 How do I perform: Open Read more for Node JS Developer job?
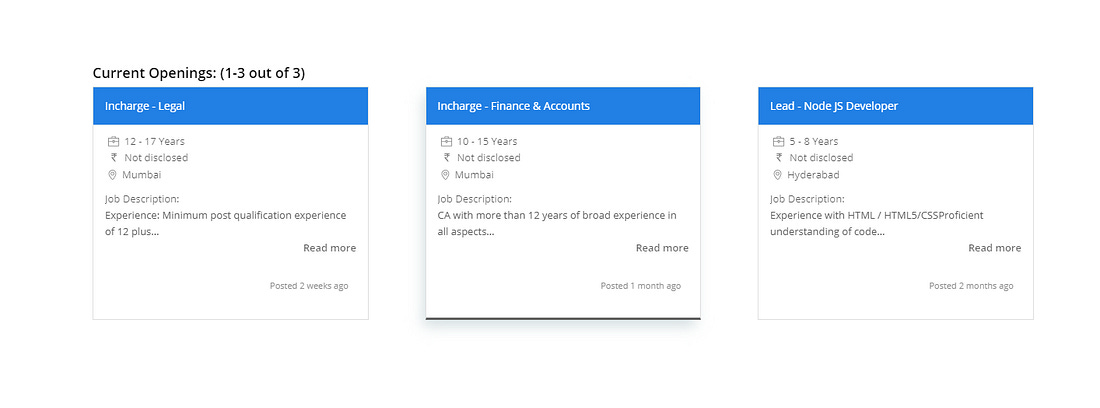click(x=995, y=248)
